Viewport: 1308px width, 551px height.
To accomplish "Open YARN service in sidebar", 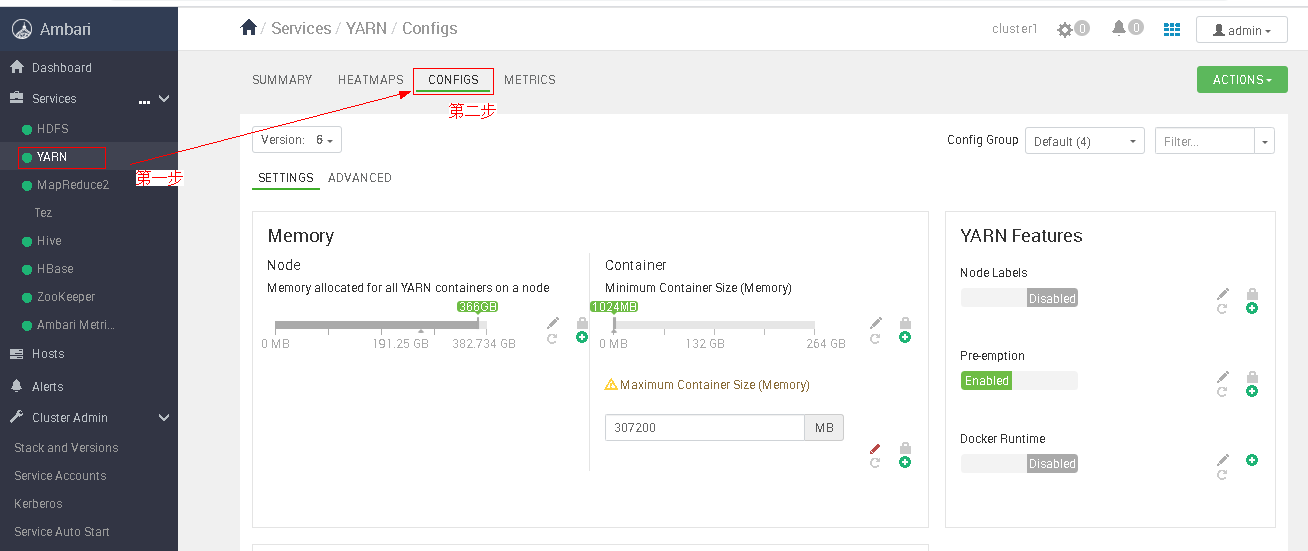I will (52, 157).
